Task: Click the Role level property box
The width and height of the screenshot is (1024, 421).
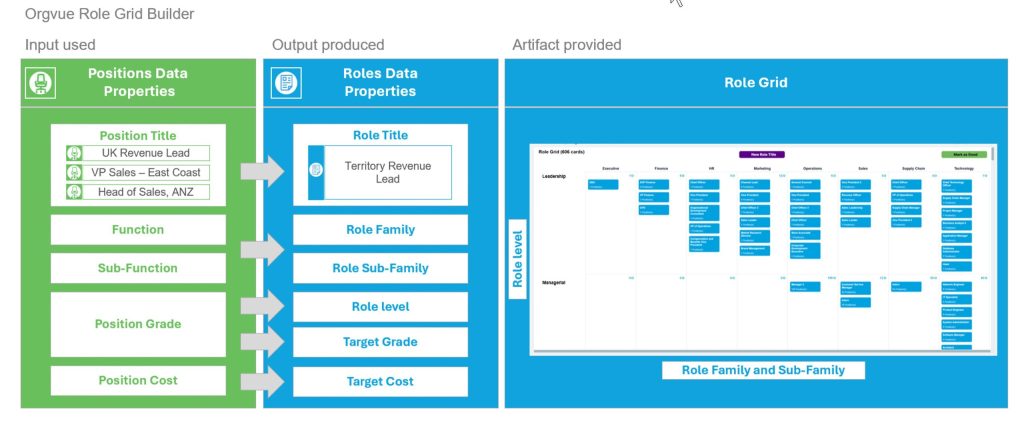Action: [x=380, y=307]
